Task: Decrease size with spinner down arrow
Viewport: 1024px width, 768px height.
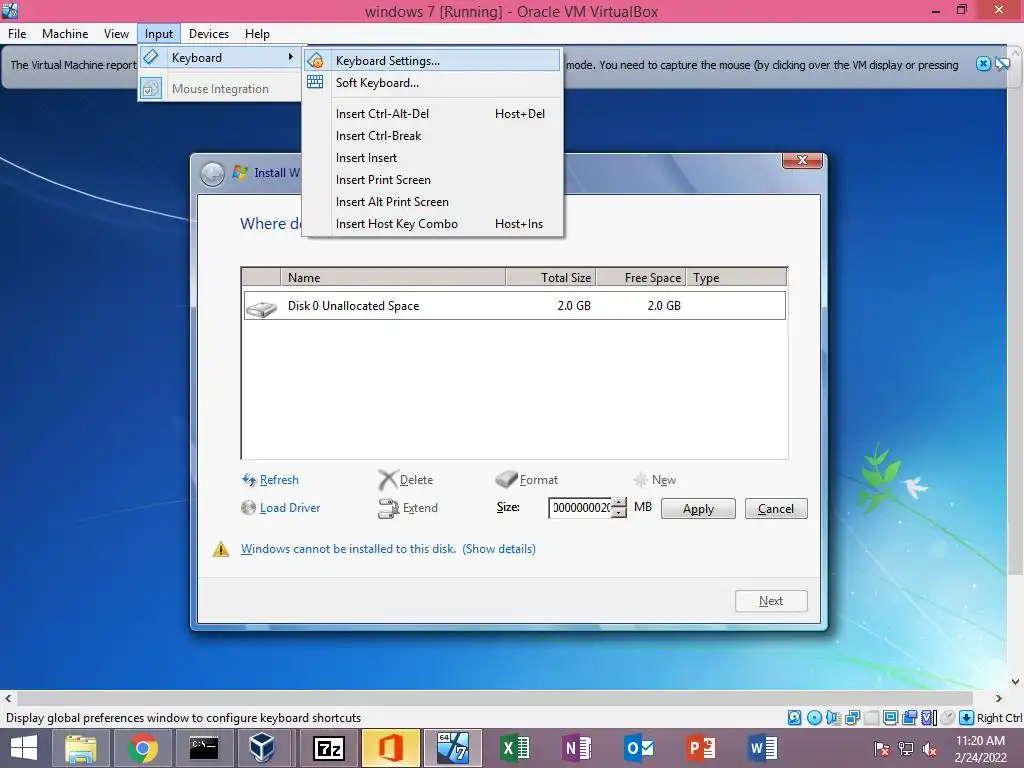Action: click(x=619, y=513)
